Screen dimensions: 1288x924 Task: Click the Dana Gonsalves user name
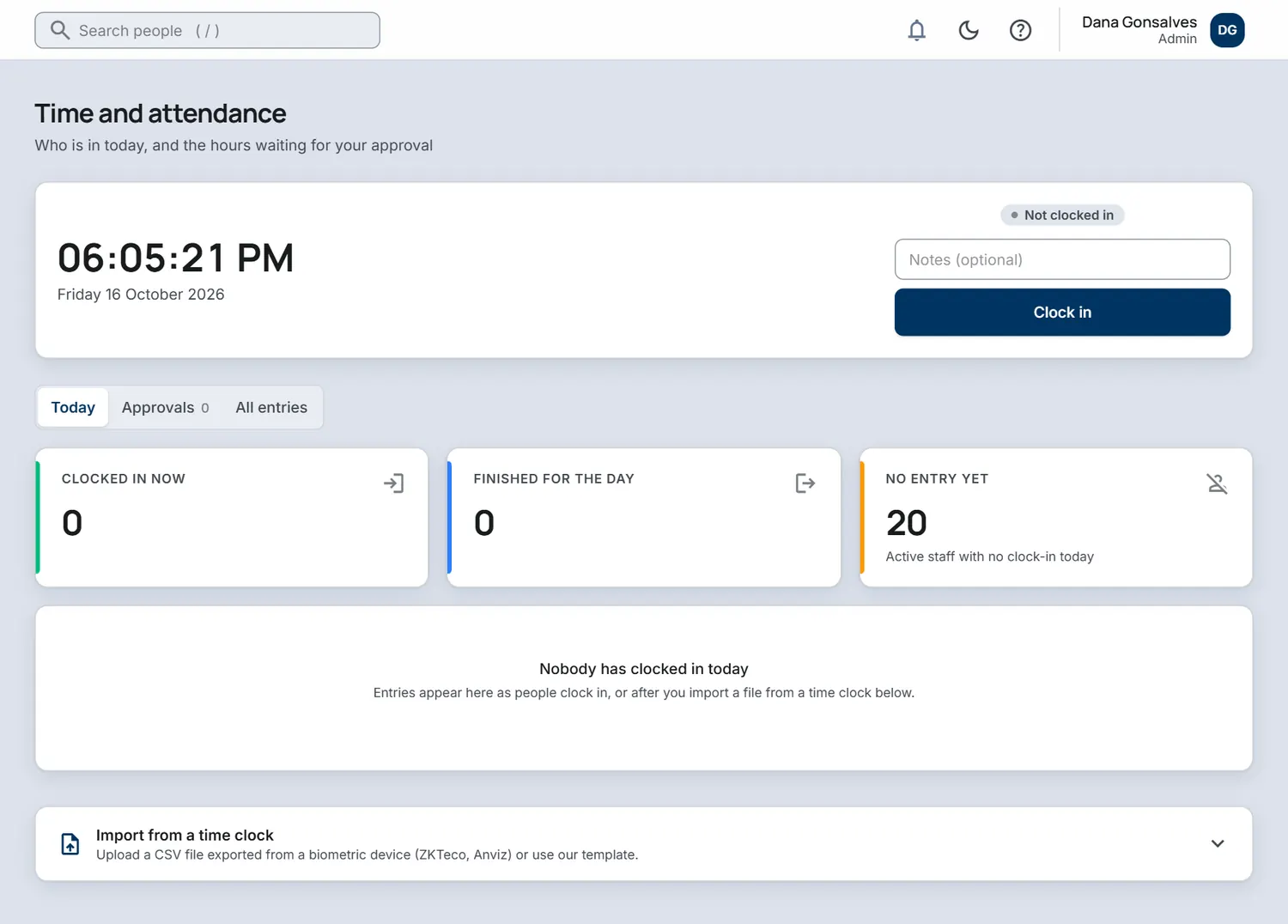coord(1139,22)
